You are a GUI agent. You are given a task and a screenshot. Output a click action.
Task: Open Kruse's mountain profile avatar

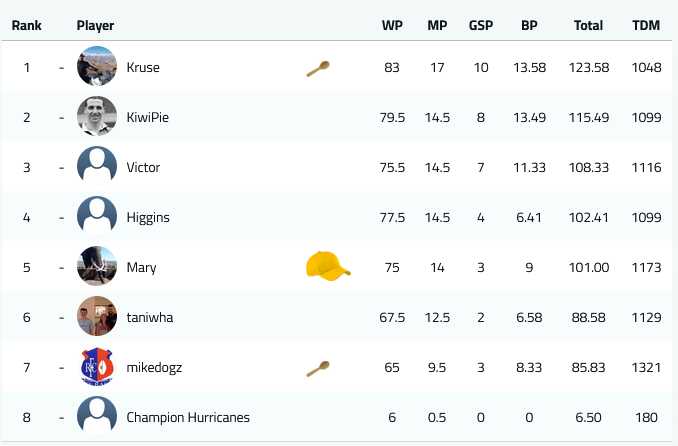coord(97,66)
